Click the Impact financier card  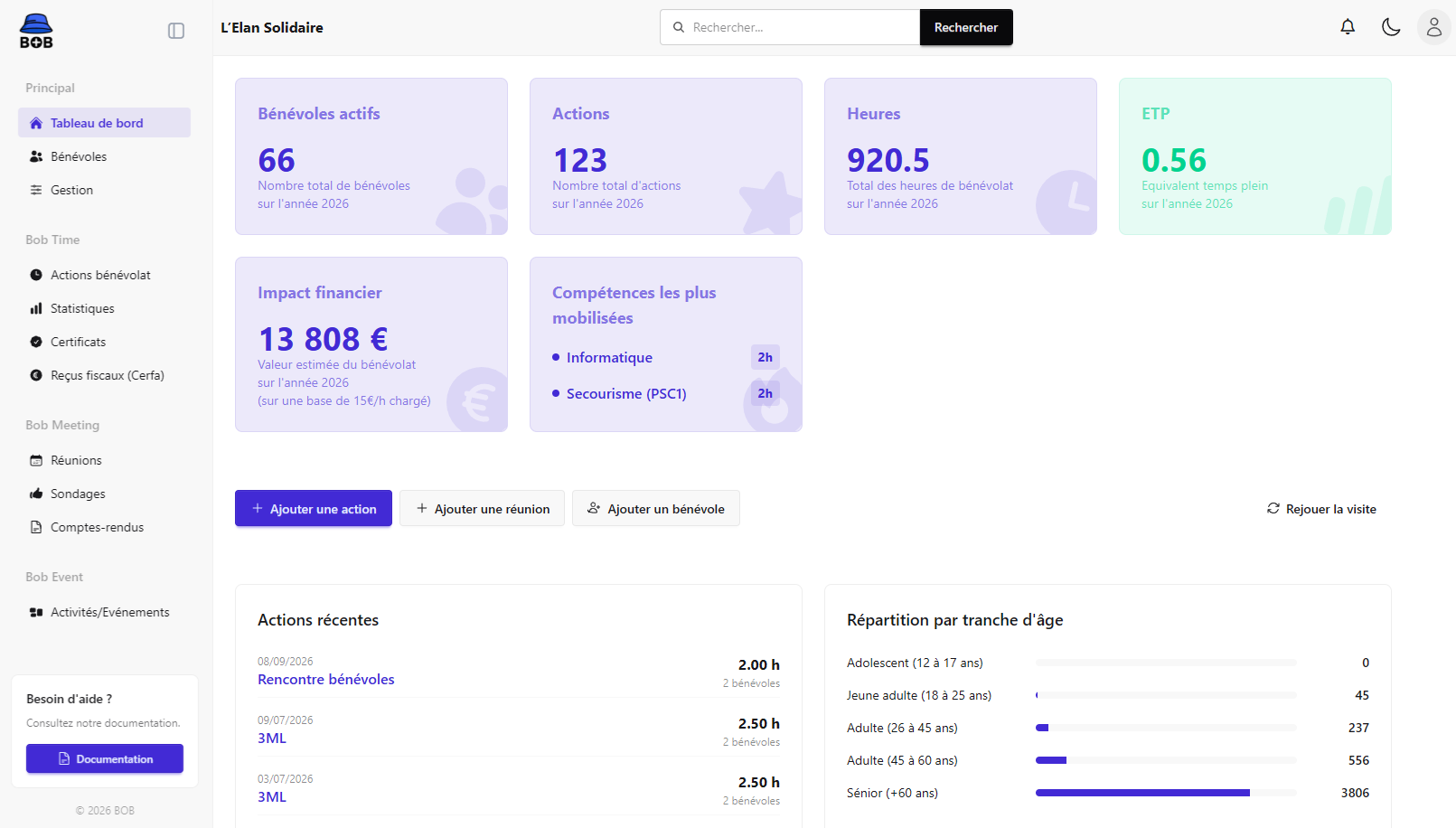click(x=371, y=344)
